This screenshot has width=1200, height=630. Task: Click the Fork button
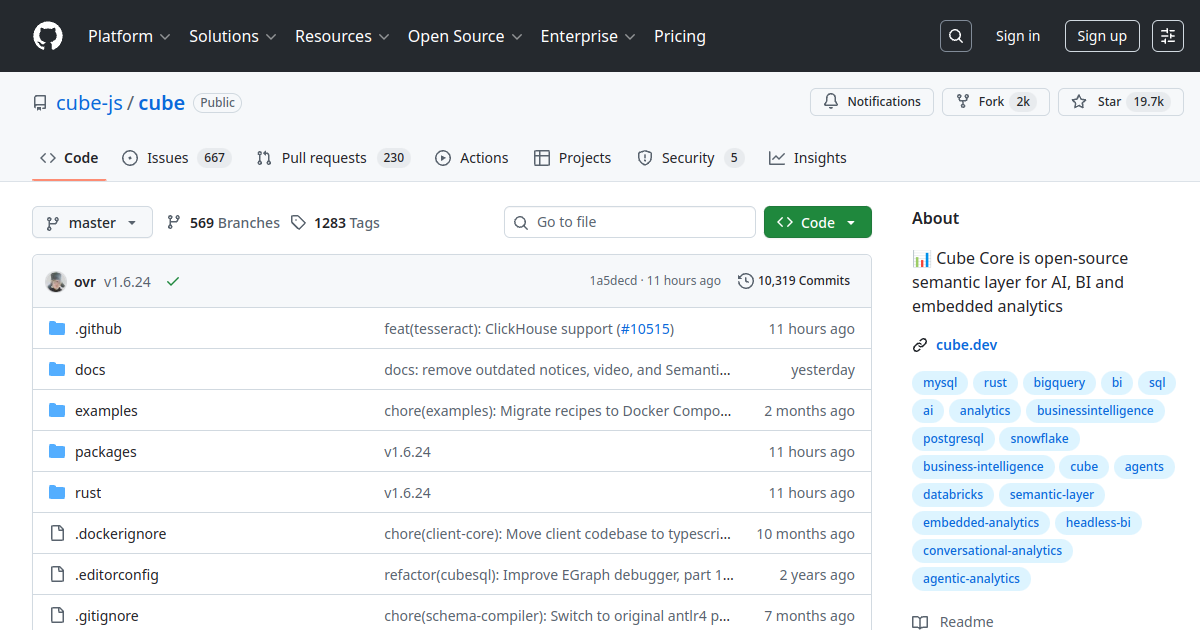pyautogui.click(x=981, y=102)
